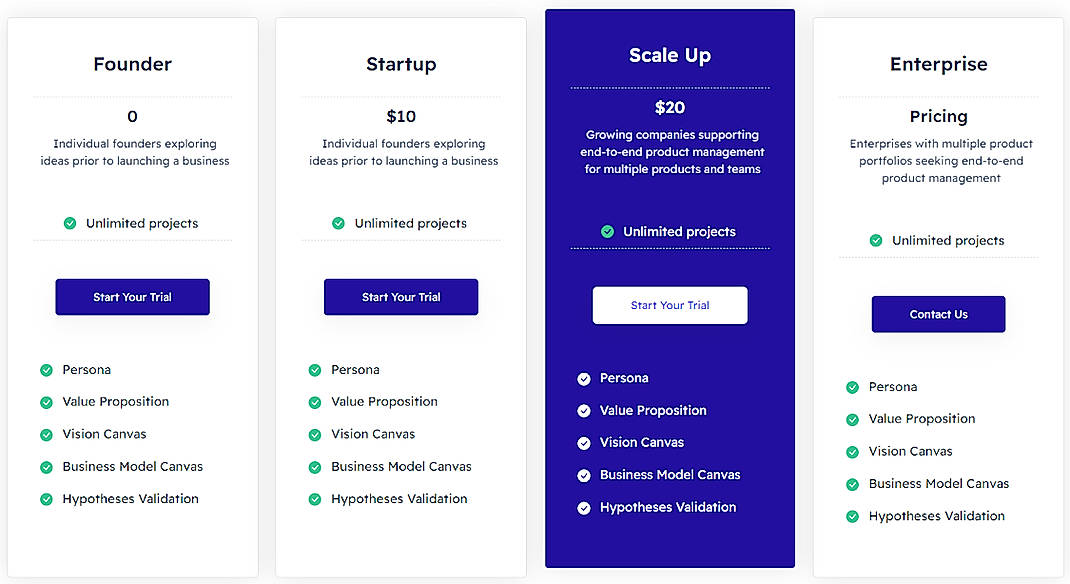Open Start Your Trial on the Startup plan
The height and width of the screenshot is (584, 1070).
401,297
